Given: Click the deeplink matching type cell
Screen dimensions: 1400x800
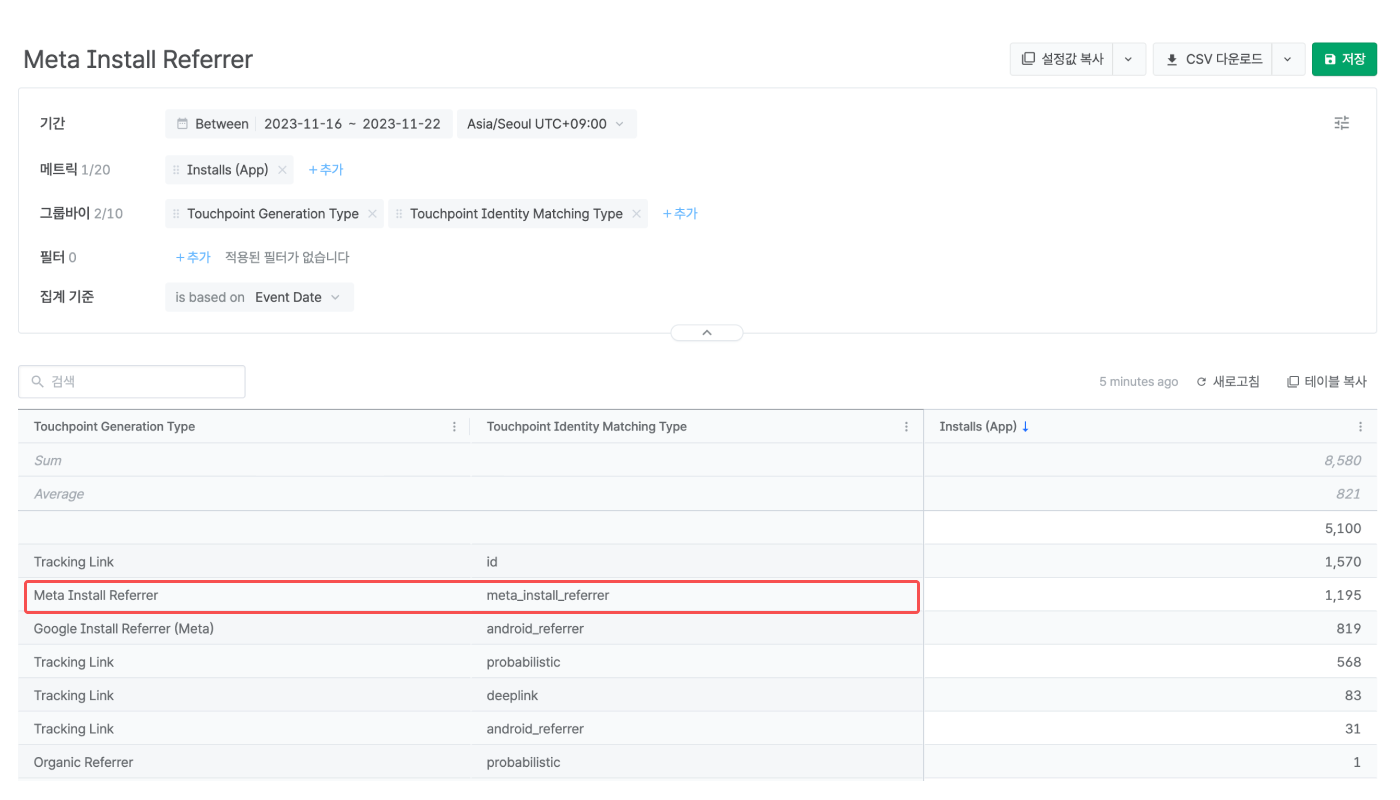Looking at the screenshot, I should tap(514, 695).
